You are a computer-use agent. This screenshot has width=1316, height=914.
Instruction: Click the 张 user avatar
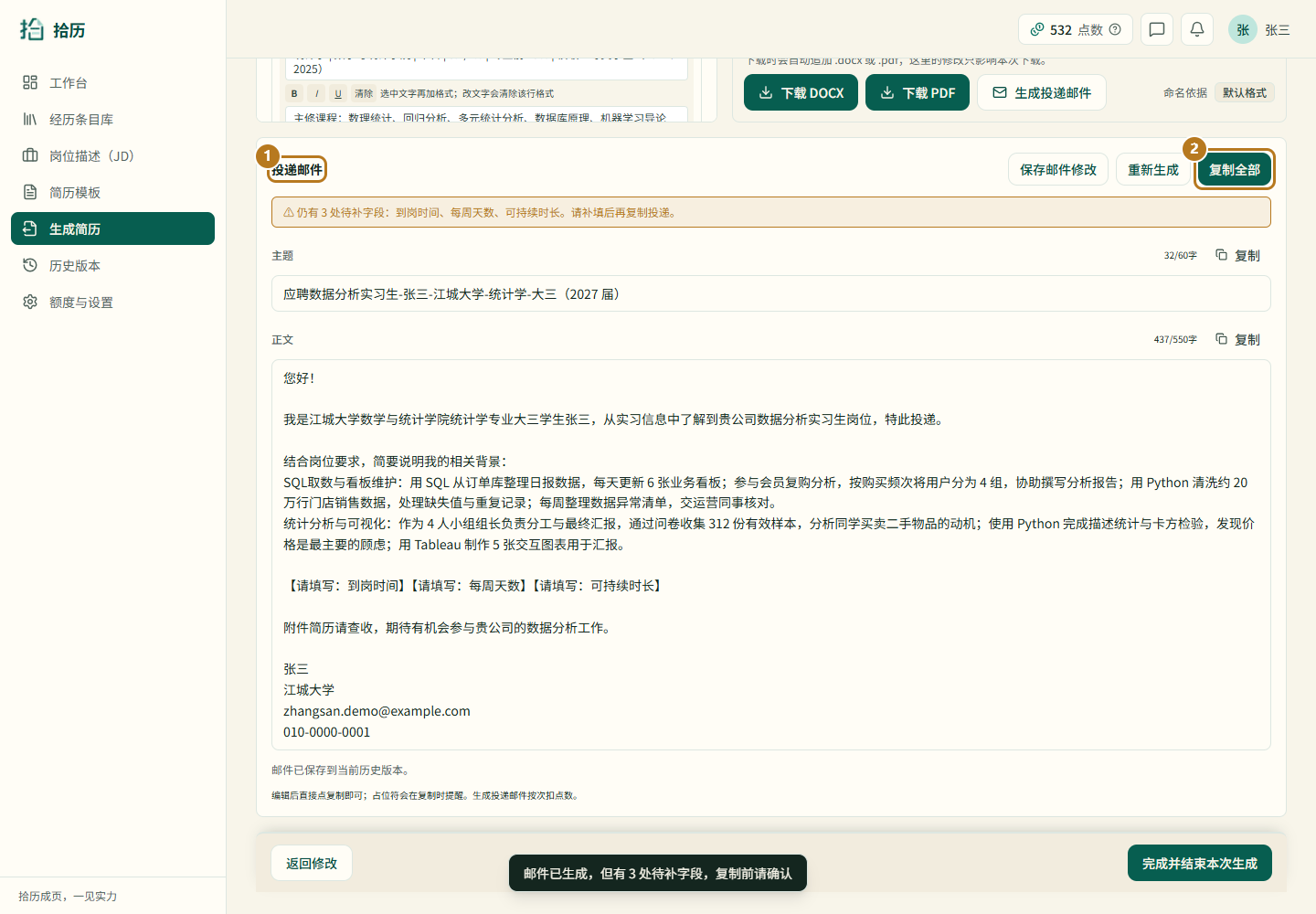coord(1243,29)
